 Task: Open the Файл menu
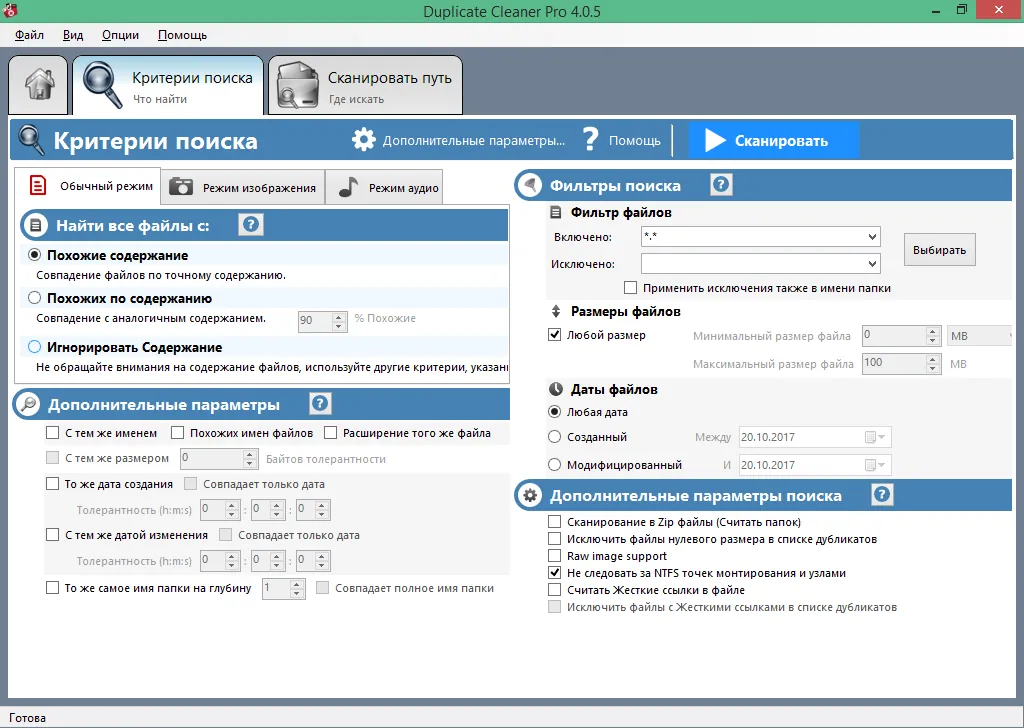pyautogui.click(x=29, y=35)
